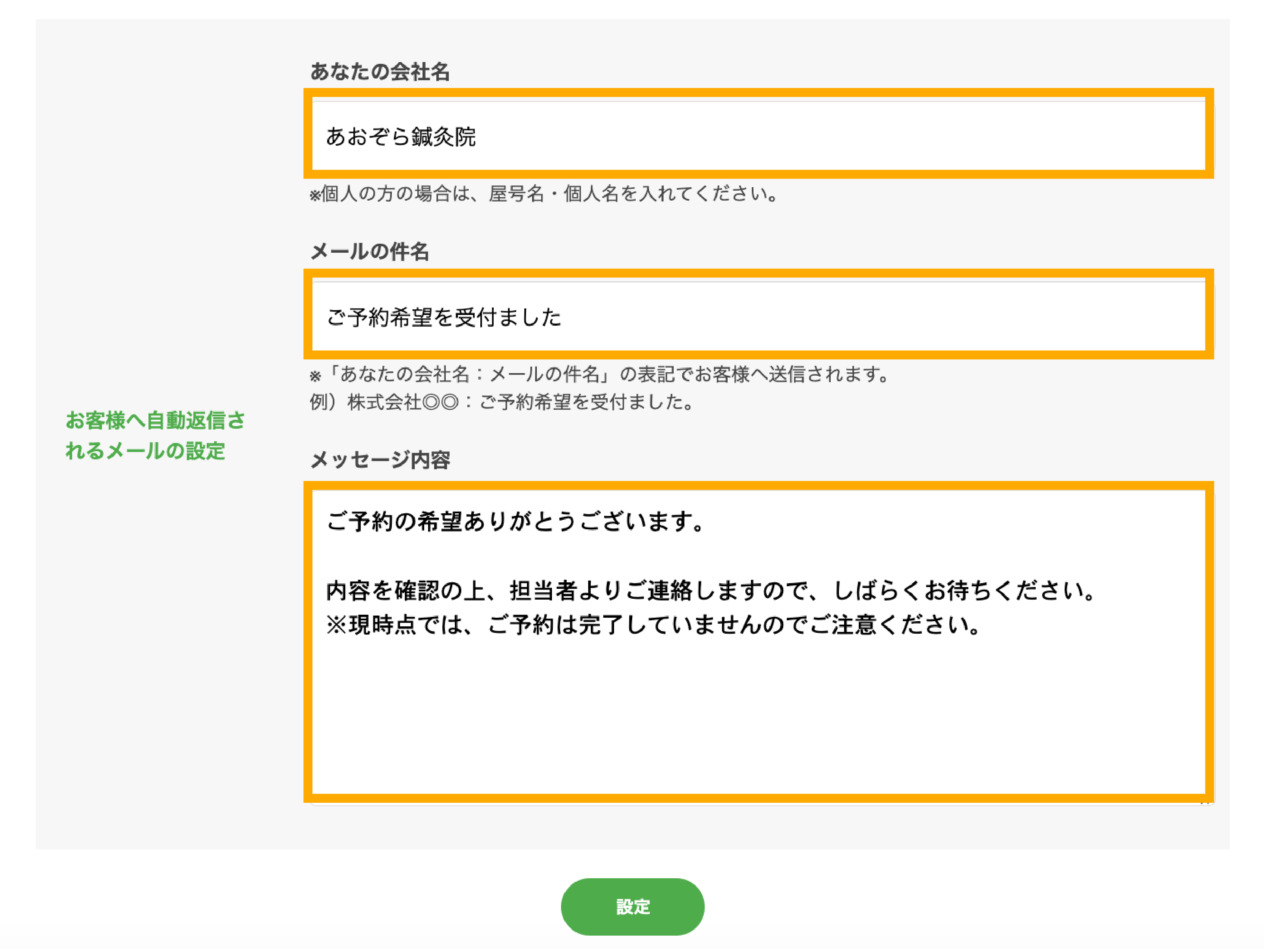Screen dimensions: 1264x949
Task: Place cursor on ご予約希望を受付ました text
Action: (443, 318)
